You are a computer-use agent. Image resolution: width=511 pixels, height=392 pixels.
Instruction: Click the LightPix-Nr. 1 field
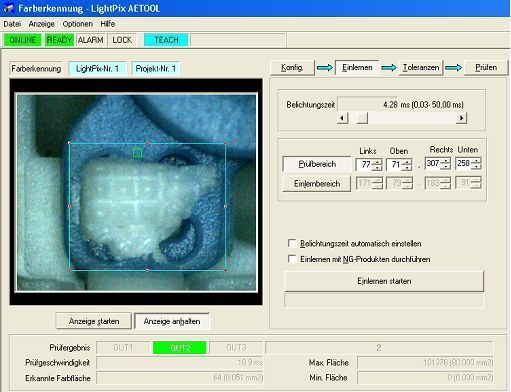pyautogui.click(x=97, y=69)
